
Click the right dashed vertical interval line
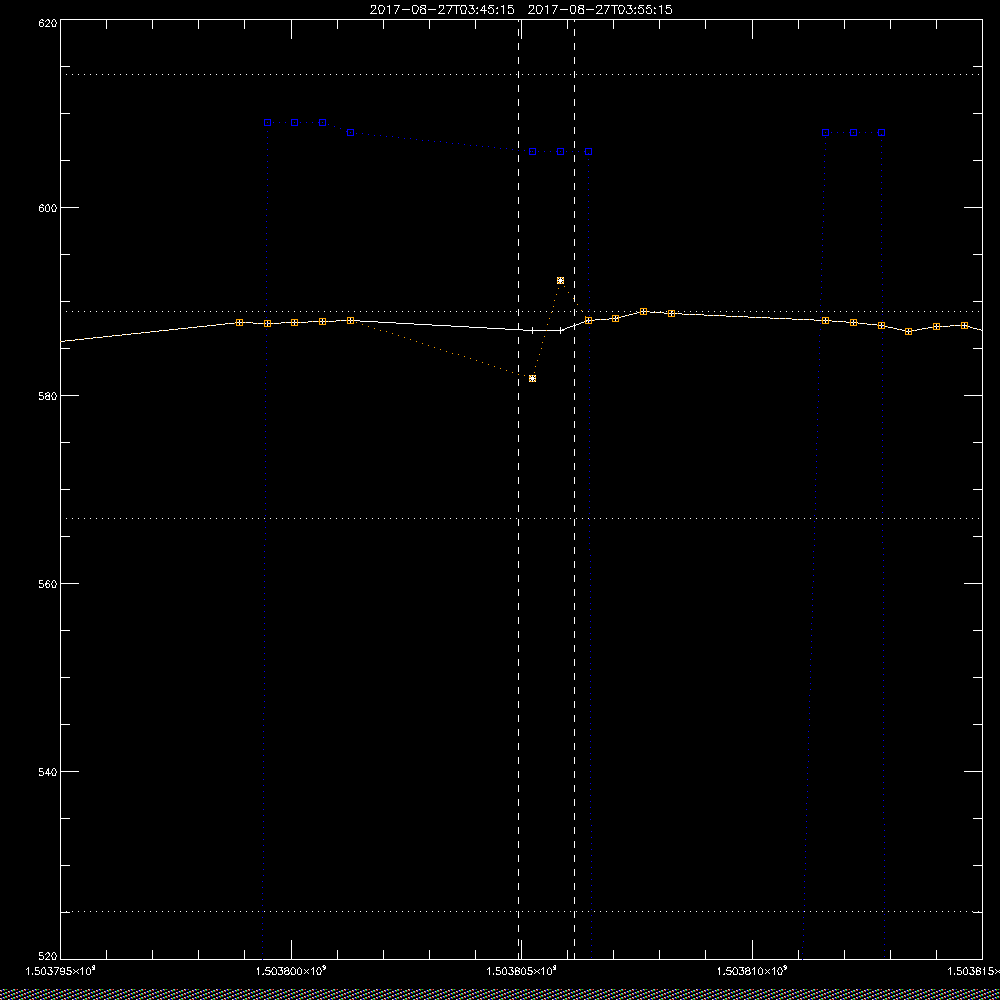575,489
